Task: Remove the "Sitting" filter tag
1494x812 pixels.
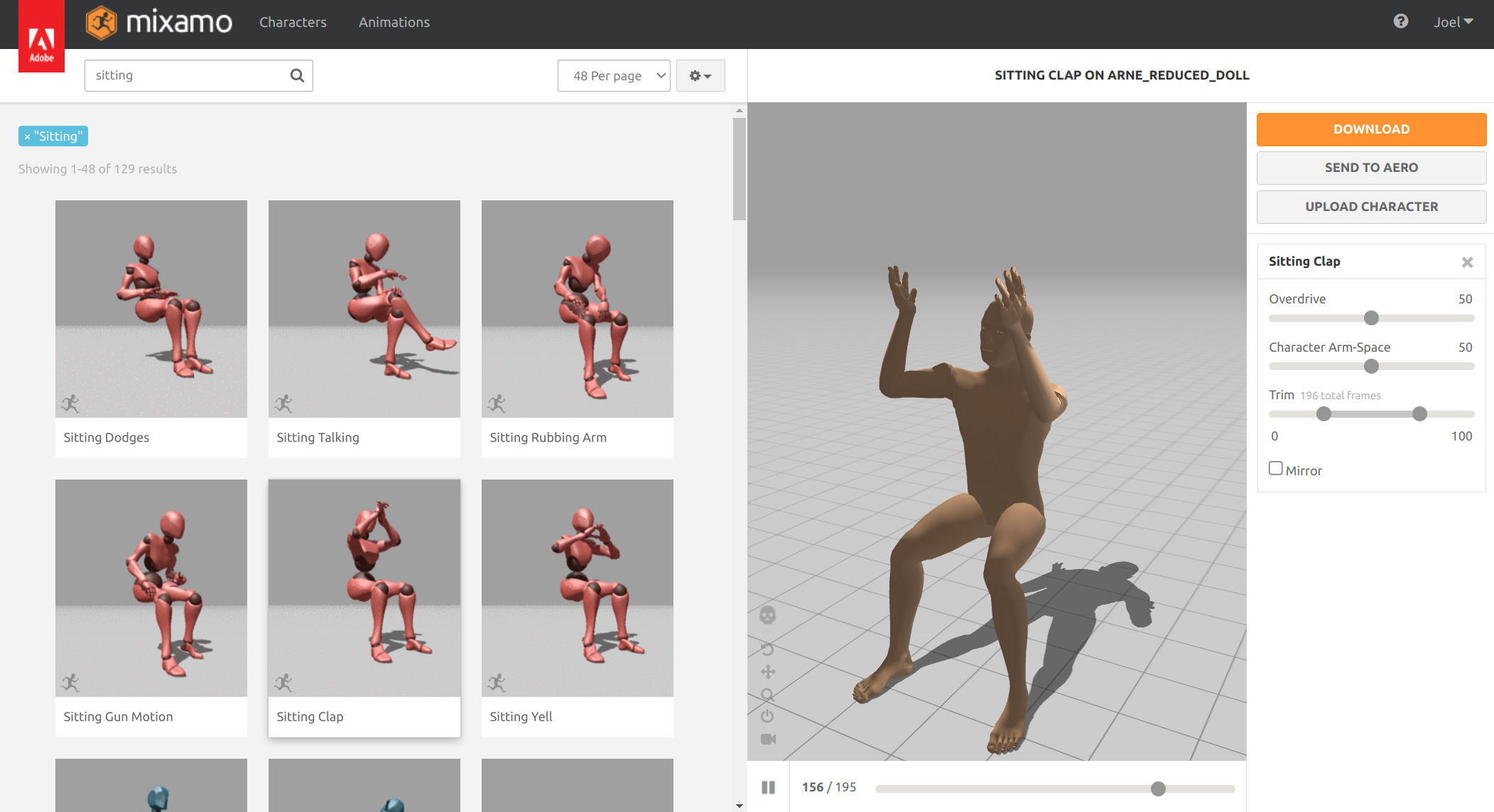Action: click(27, 136)
